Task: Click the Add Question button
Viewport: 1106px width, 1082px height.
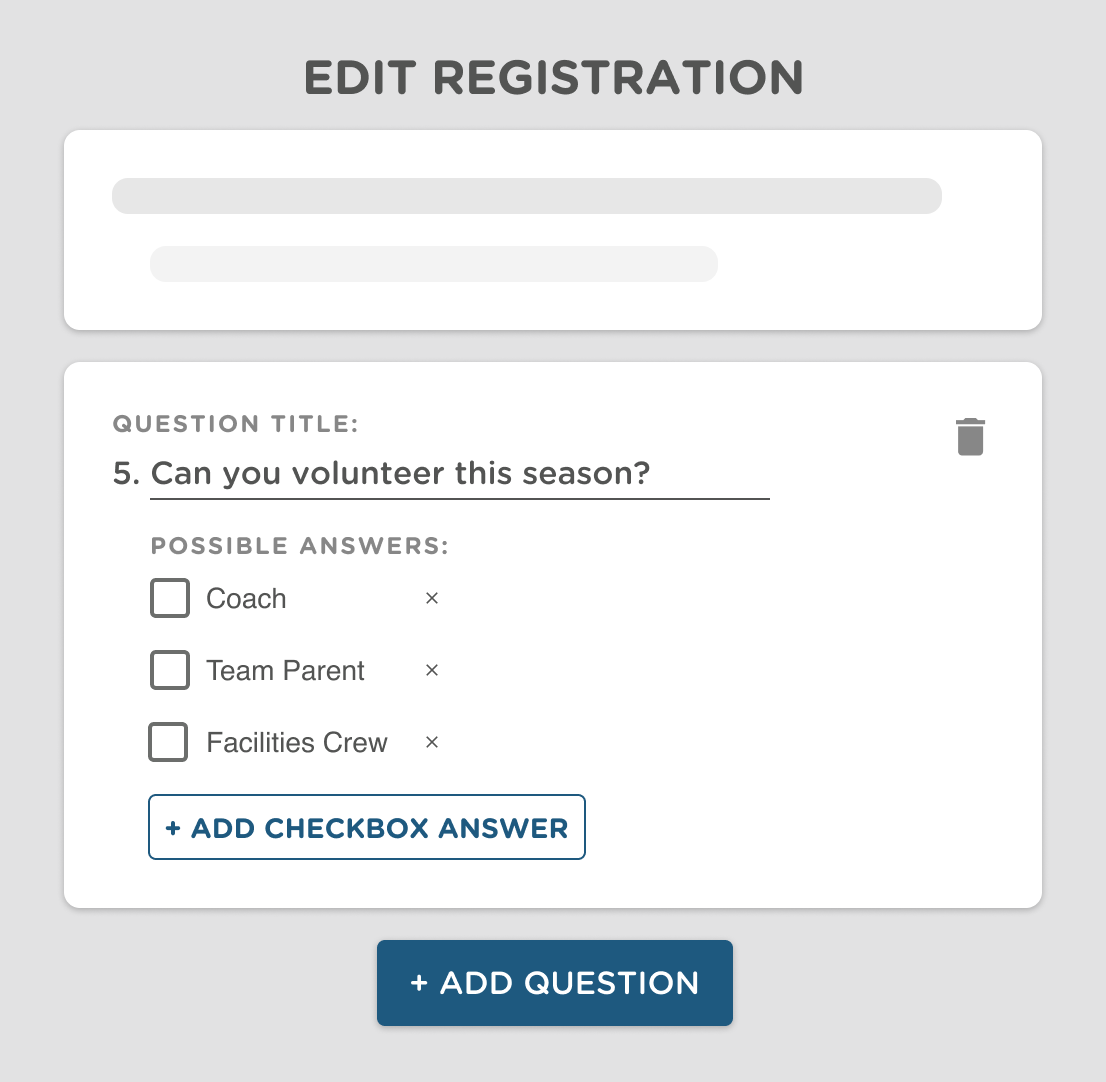Action: 554,983
